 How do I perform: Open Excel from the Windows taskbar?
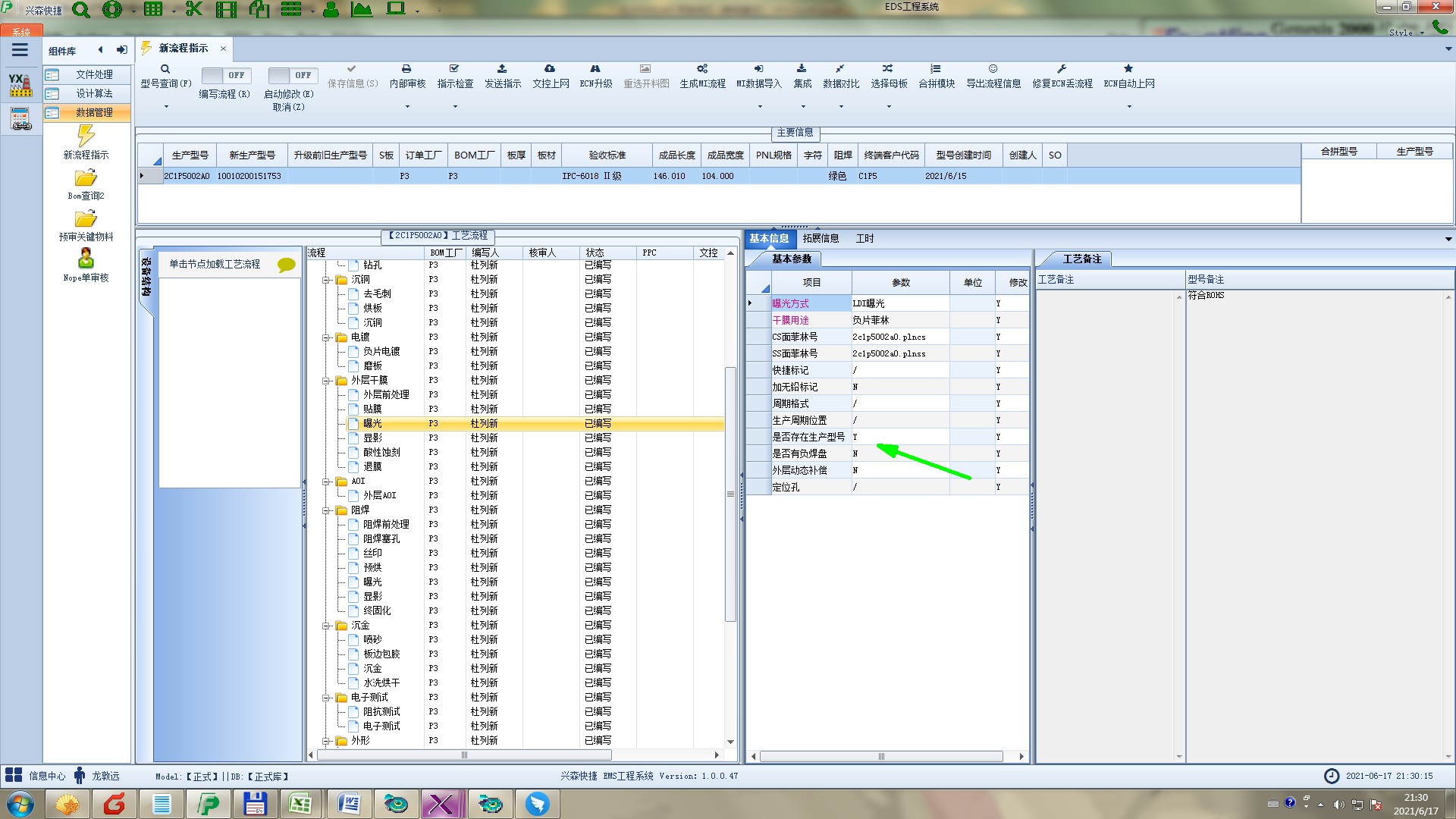click(300, 804)
